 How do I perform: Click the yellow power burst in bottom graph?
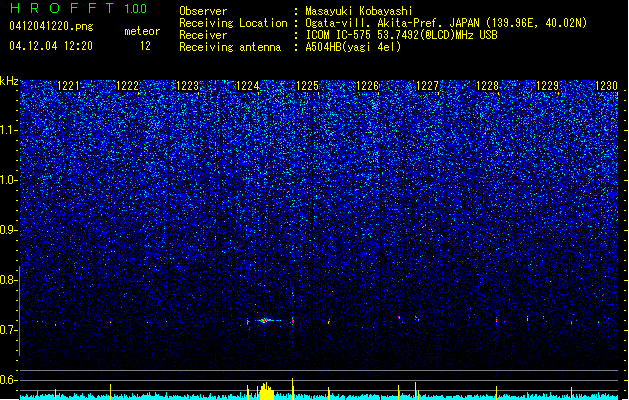click(266, 392)
